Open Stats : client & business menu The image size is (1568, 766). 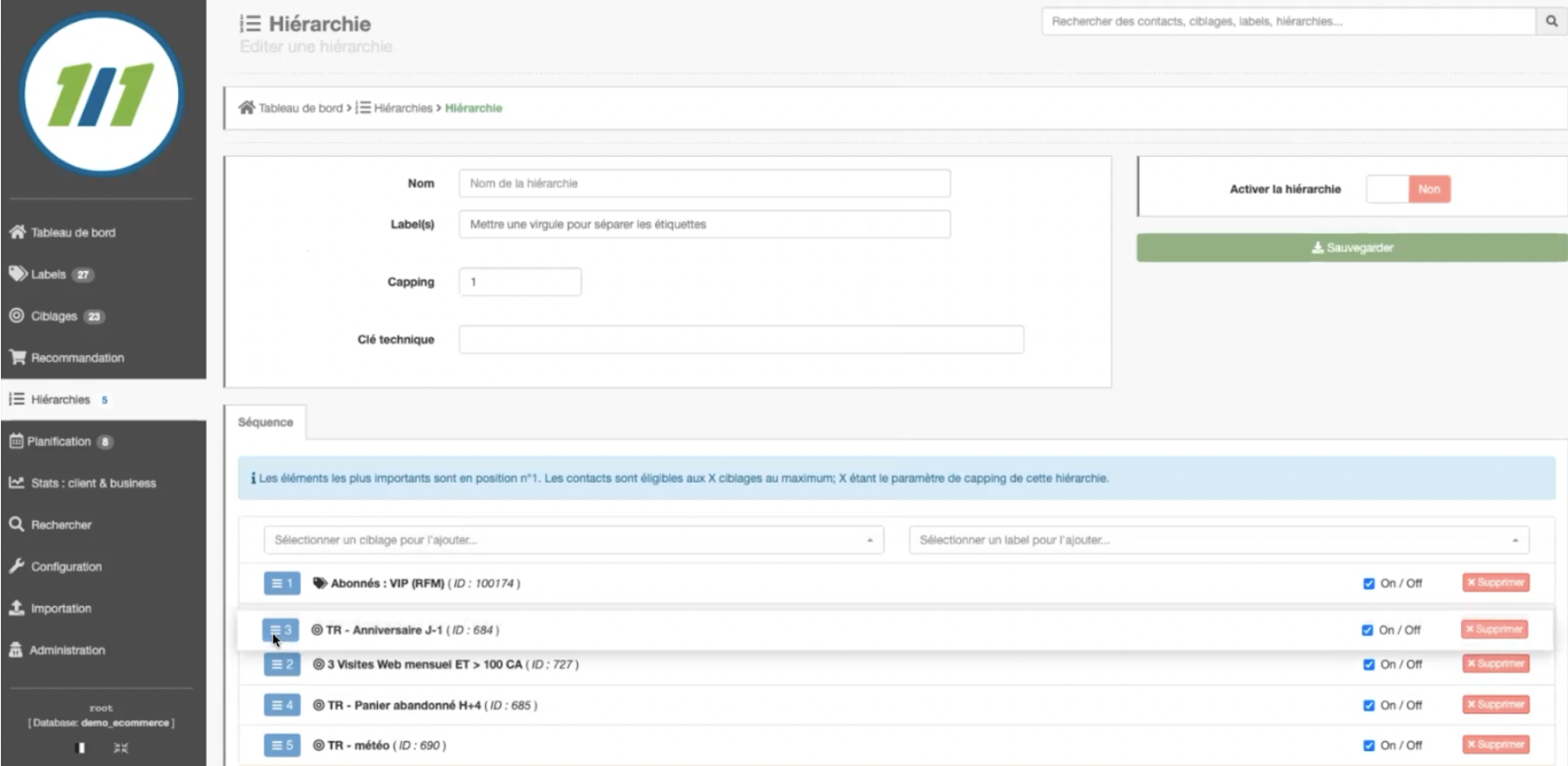click(x=103, y=483)
